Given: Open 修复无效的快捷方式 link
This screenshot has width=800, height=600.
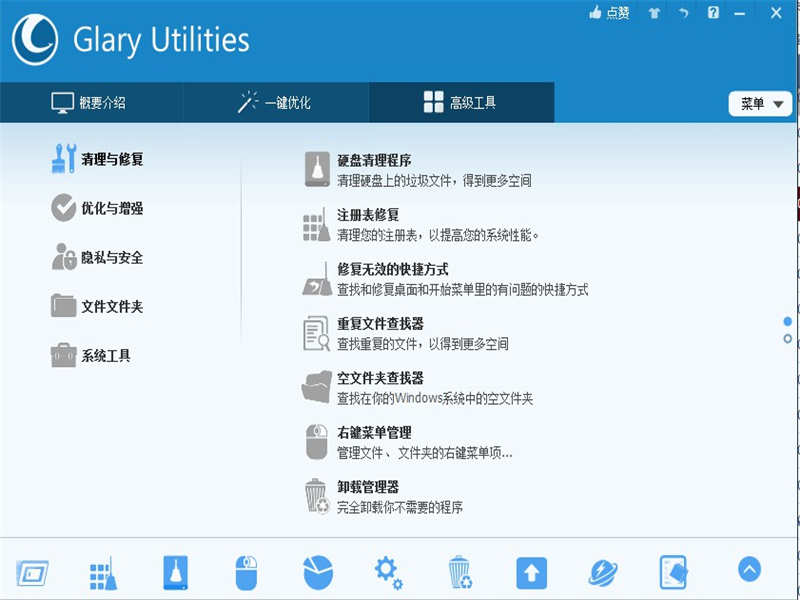Looking at the screenshot, I should tap(393, 269).
